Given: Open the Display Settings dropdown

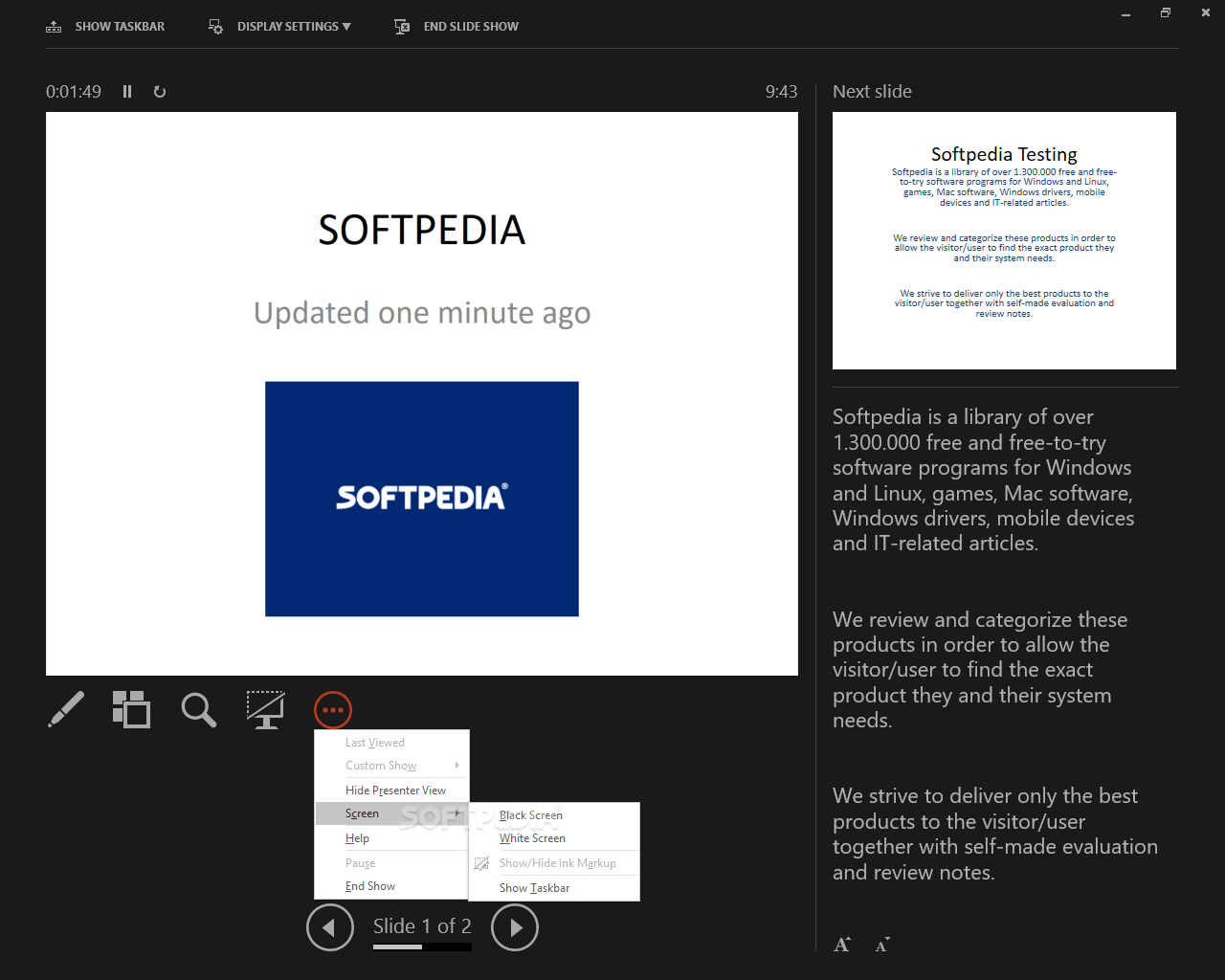Looking at the screenshot, I should pyautogui.click(x=279, y=27).
